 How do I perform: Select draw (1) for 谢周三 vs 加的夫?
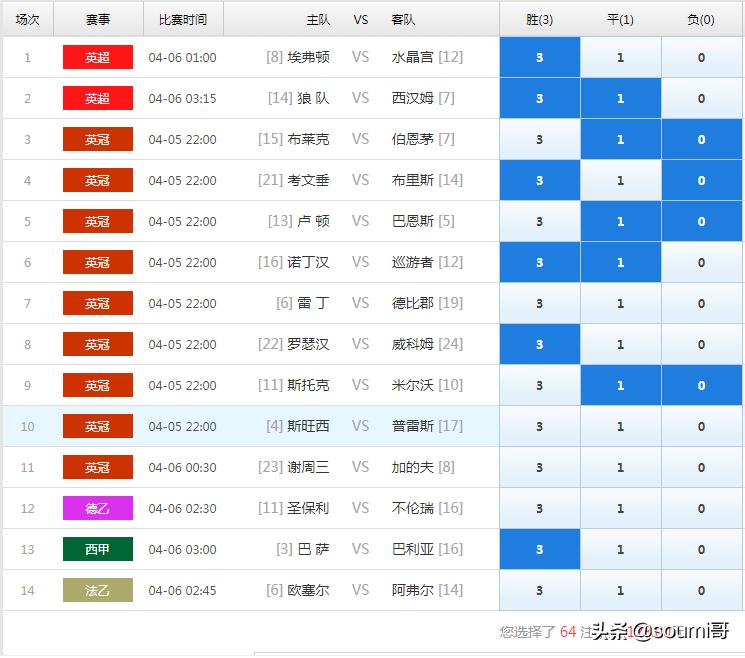pyautogui.click(x=621, y=467)
